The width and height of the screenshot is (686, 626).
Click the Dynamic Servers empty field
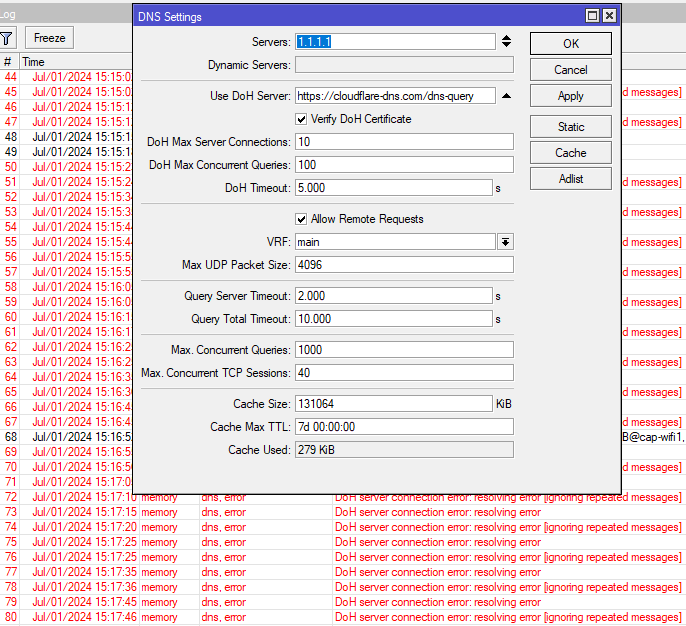pyautogui.click(x=404, y=65)
